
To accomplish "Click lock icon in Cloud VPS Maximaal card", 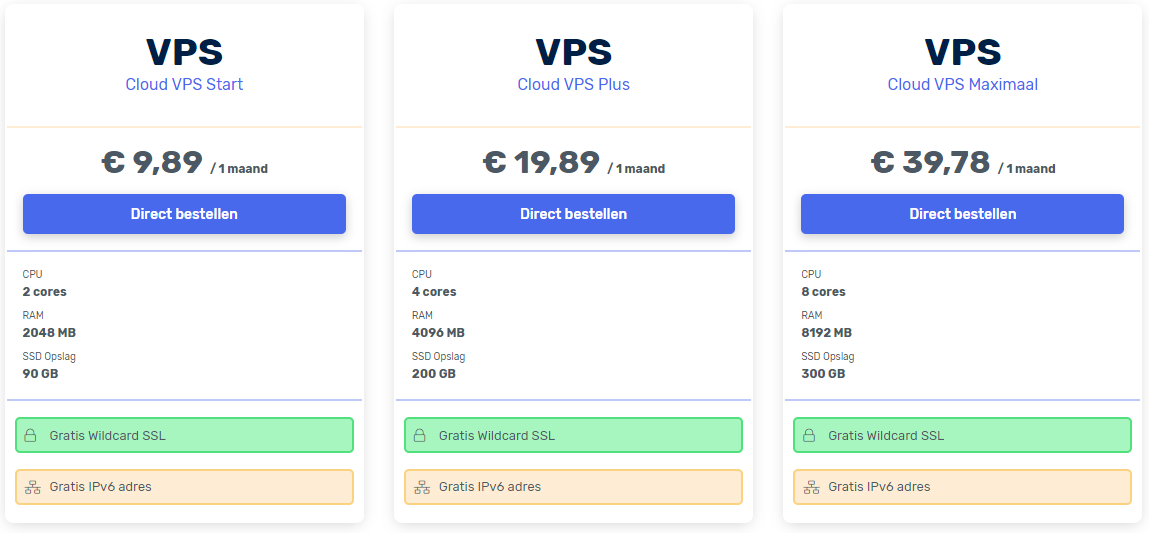I will (809, 436).
